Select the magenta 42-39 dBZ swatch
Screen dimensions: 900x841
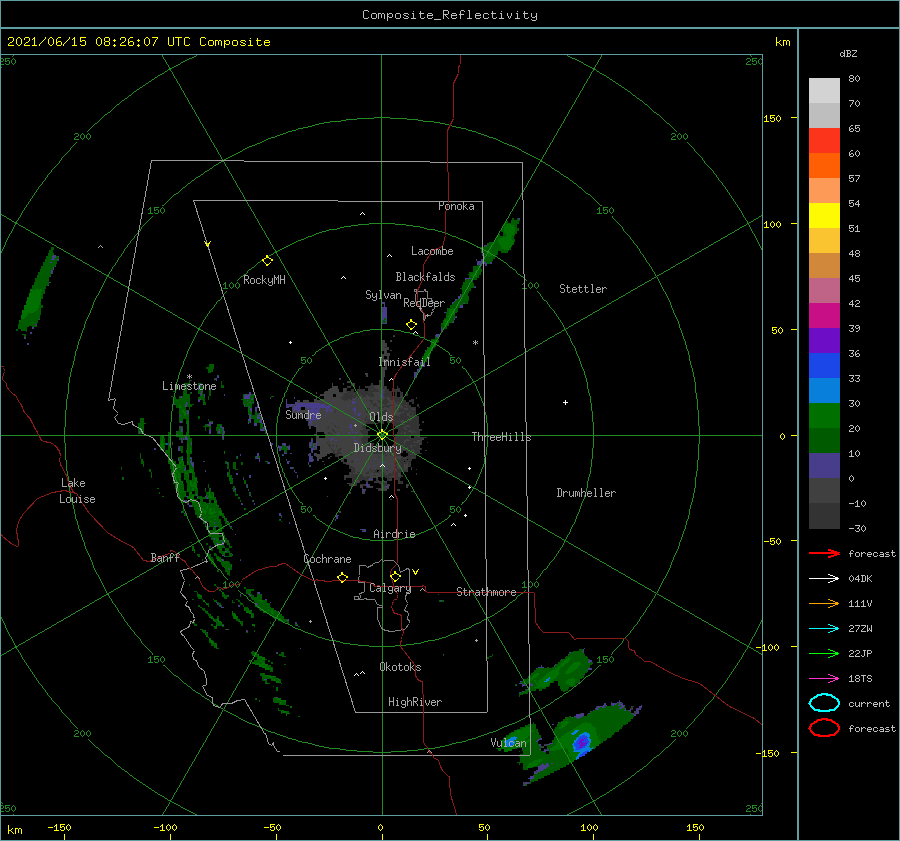tap(824, 316)
